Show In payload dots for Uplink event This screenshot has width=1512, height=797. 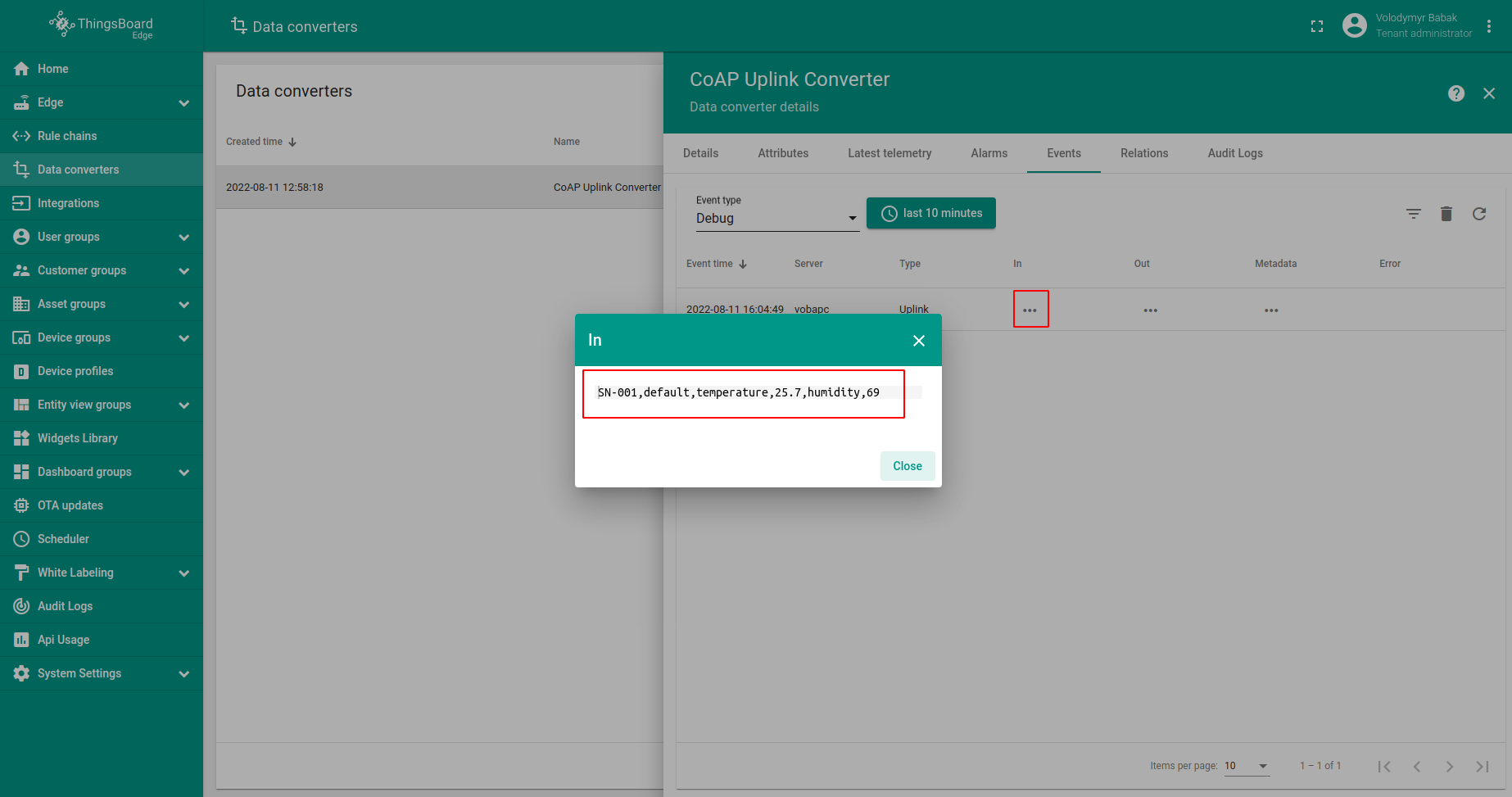coord(1030,310)
